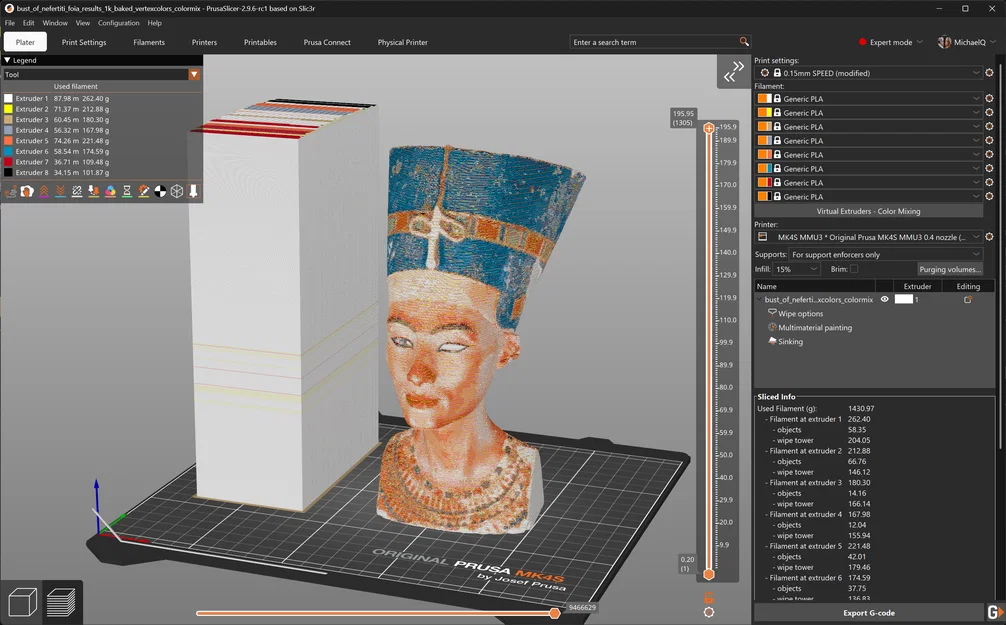Toggle travel moves visibility in legend toolbar
The height and width of the screenshot is (625, 1006).
[x=10, y=191]
